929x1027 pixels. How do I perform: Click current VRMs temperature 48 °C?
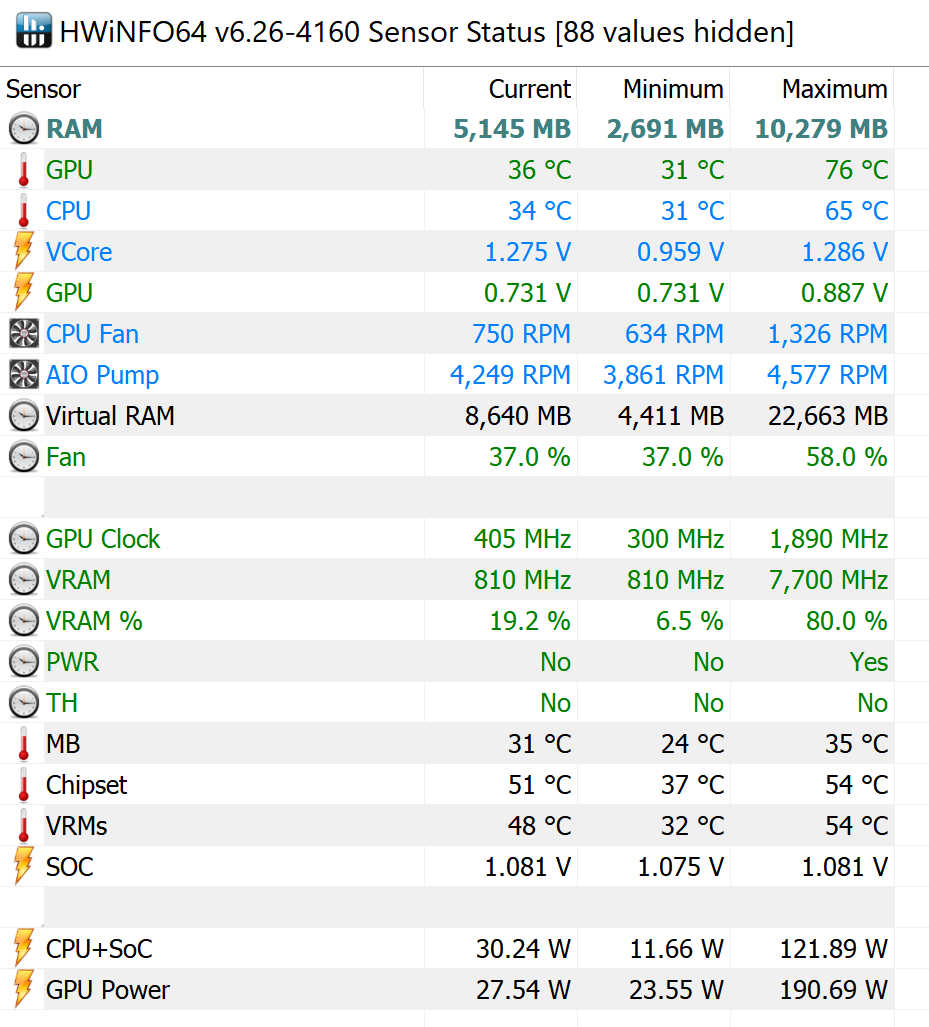click(x=540, y=826)
